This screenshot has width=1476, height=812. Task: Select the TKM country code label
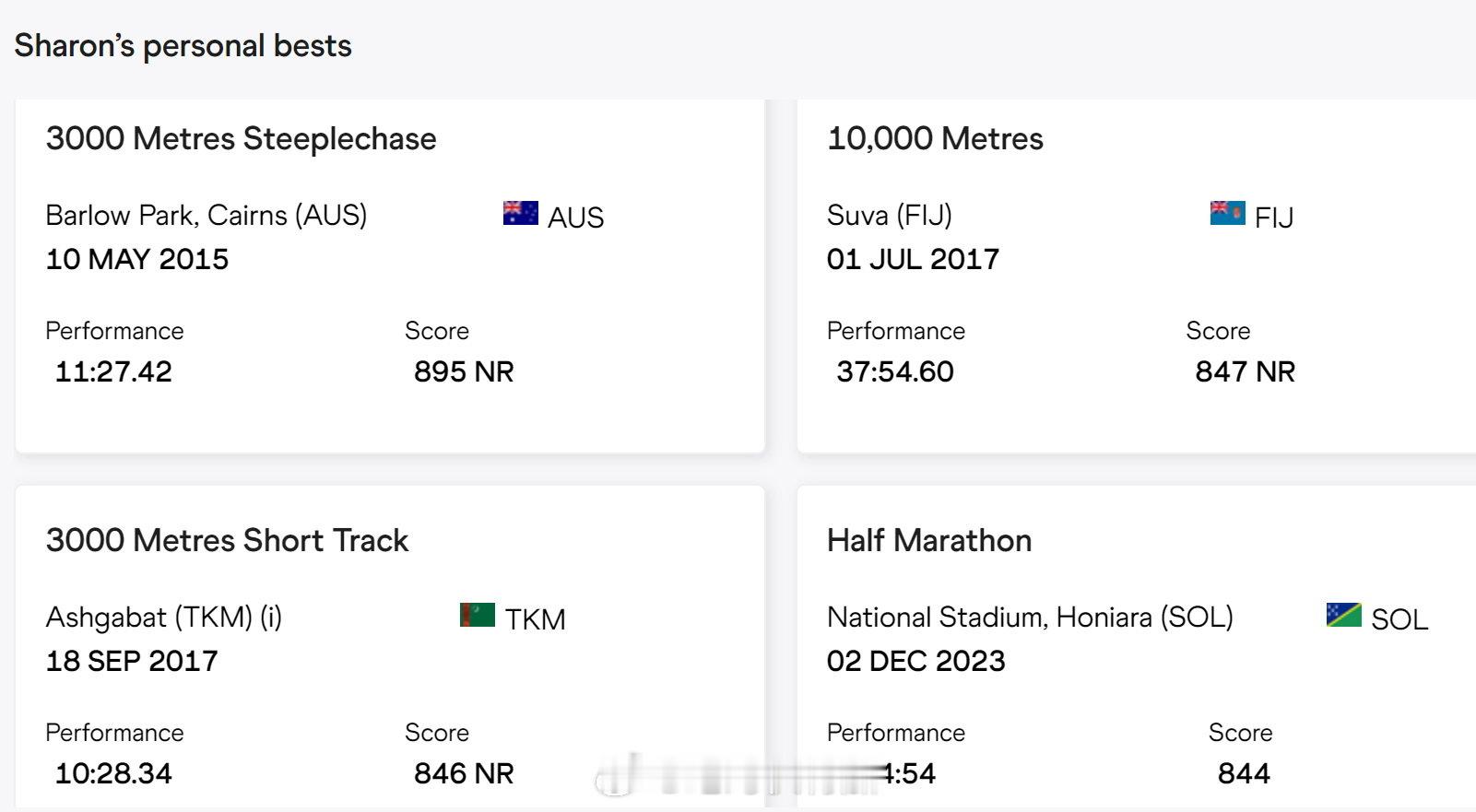535,619
